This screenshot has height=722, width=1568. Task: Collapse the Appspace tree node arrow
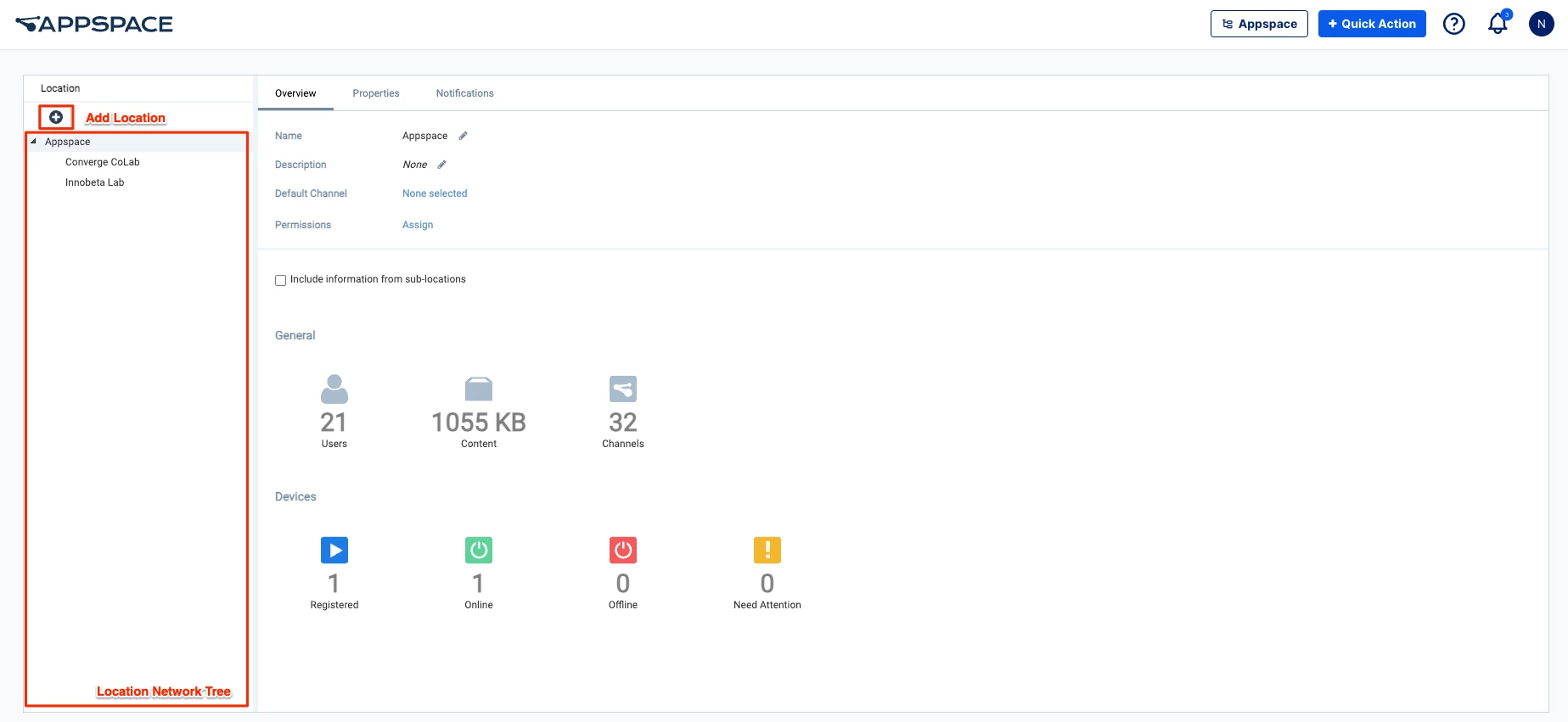click(x=33, y=142)
